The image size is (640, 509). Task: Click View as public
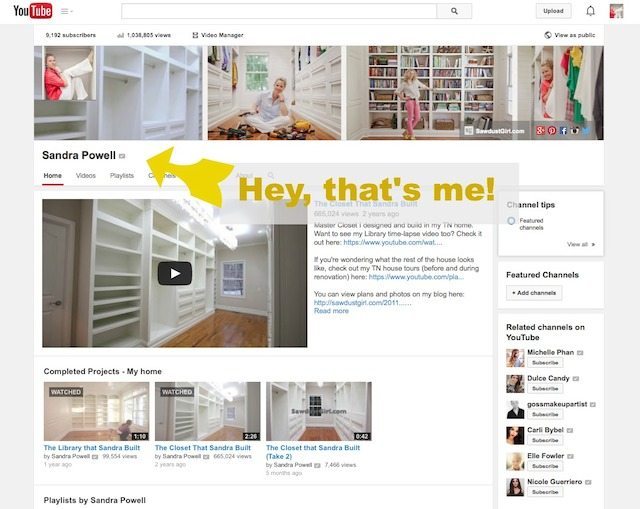click(x=570, y=35)
